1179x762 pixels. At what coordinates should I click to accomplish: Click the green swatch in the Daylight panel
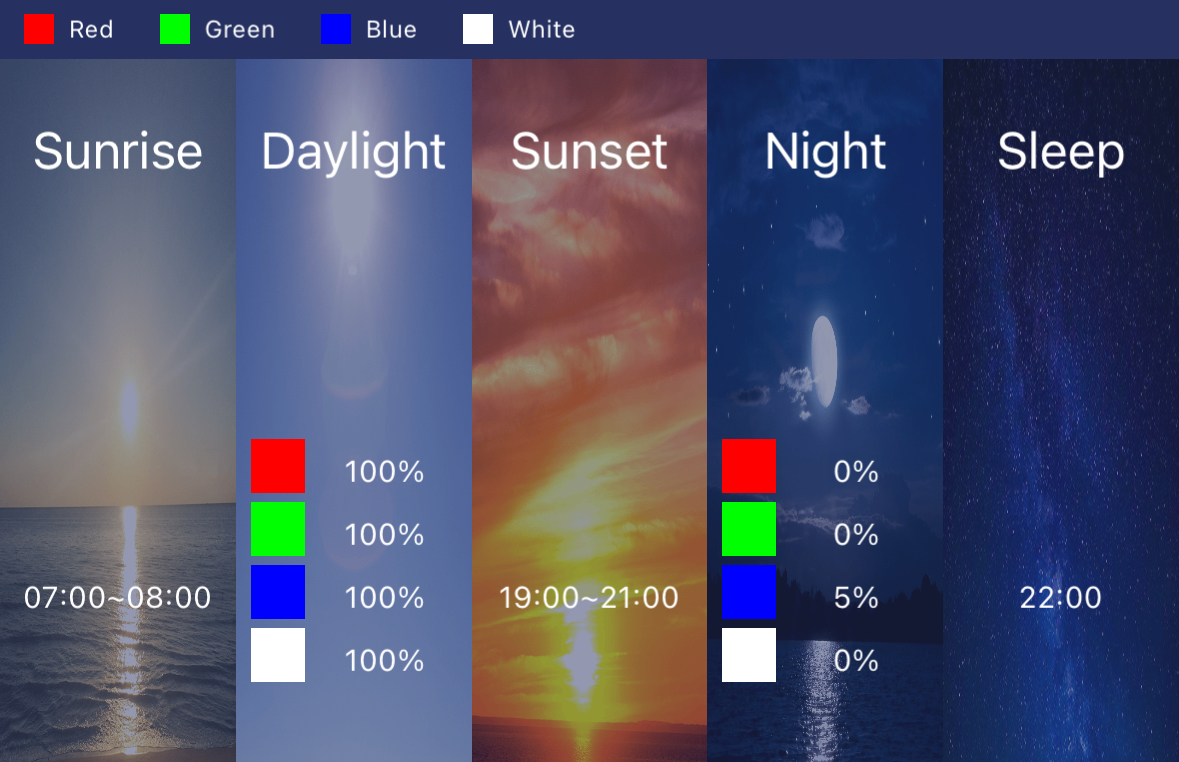coord(278,529)
